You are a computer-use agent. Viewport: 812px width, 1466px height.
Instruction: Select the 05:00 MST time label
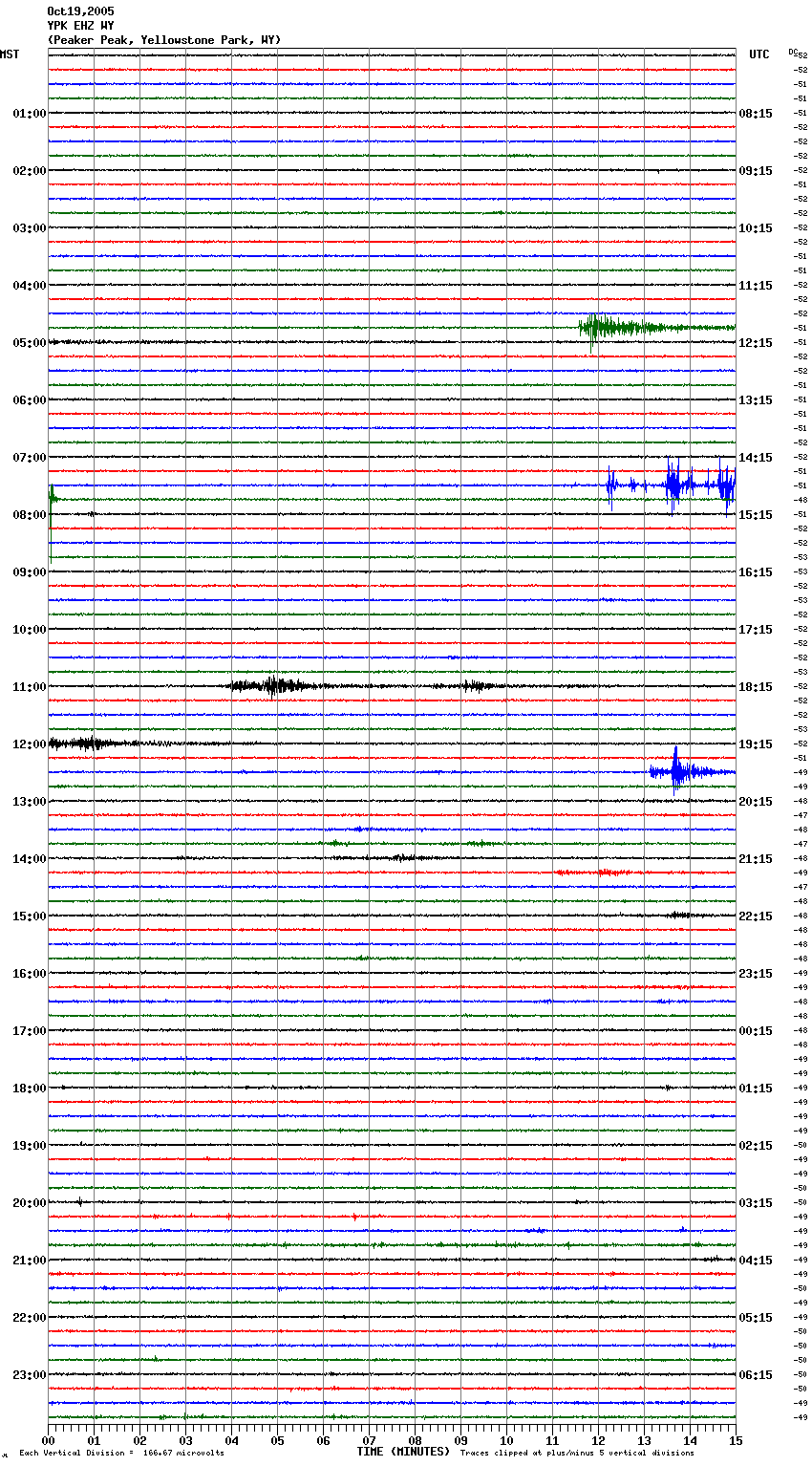[x=30, y=343]
